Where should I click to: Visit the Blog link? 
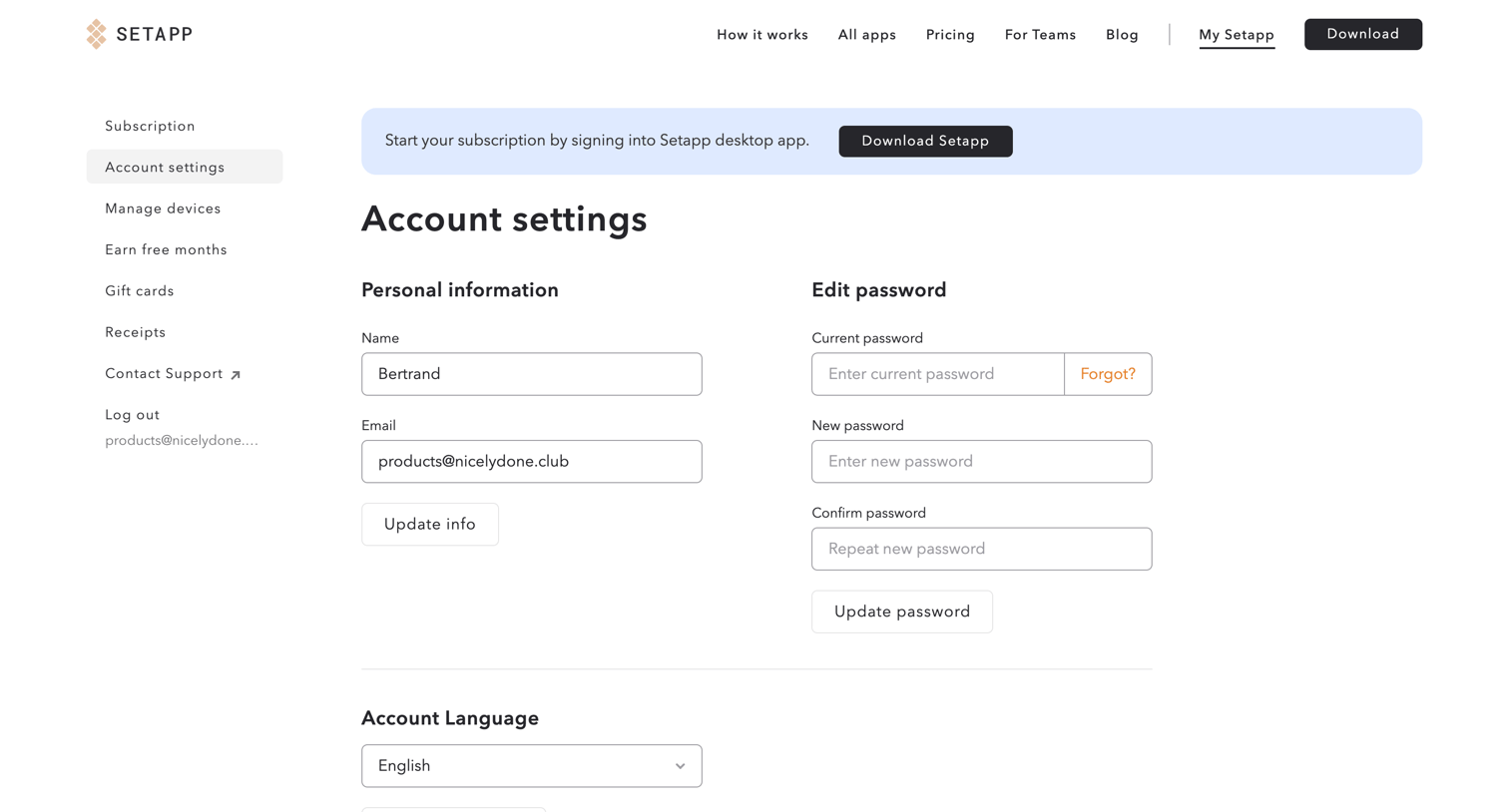pyautogui.click(x=1122, y=35)
